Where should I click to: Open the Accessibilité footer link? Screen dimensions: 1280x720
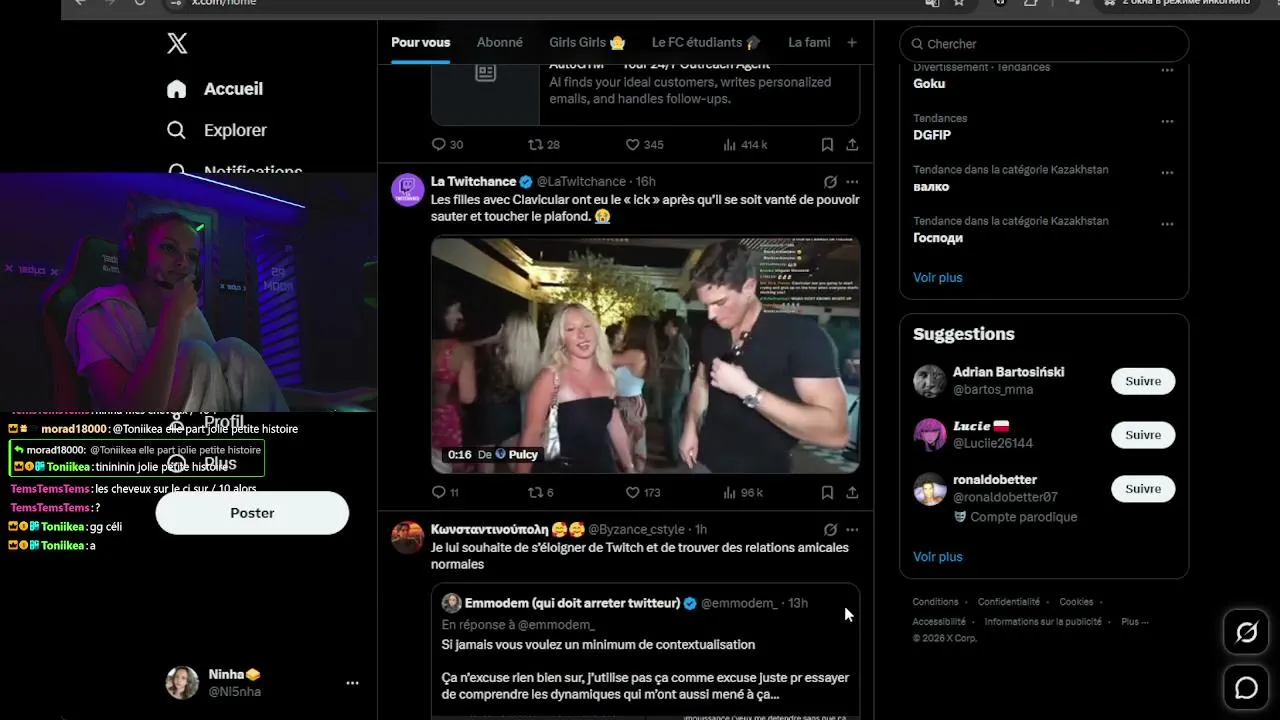tap(939, 622)
